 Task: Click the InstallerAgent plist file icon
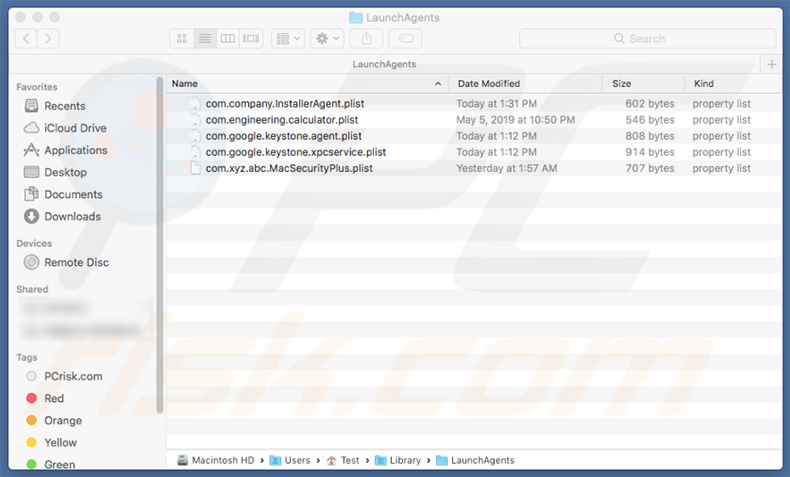click(x=195, y=104)
